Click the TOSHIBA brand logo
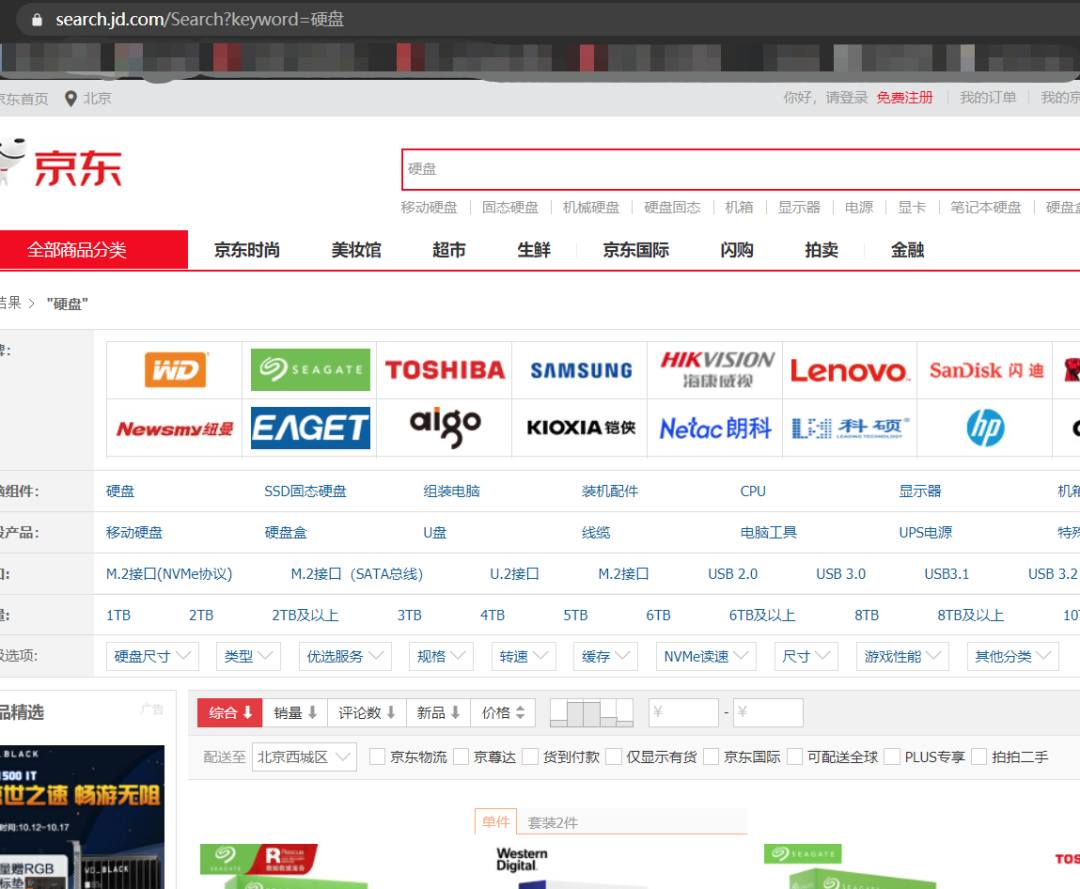The image size is (1080, 889). pyautogui.click(x=444, y=369)
